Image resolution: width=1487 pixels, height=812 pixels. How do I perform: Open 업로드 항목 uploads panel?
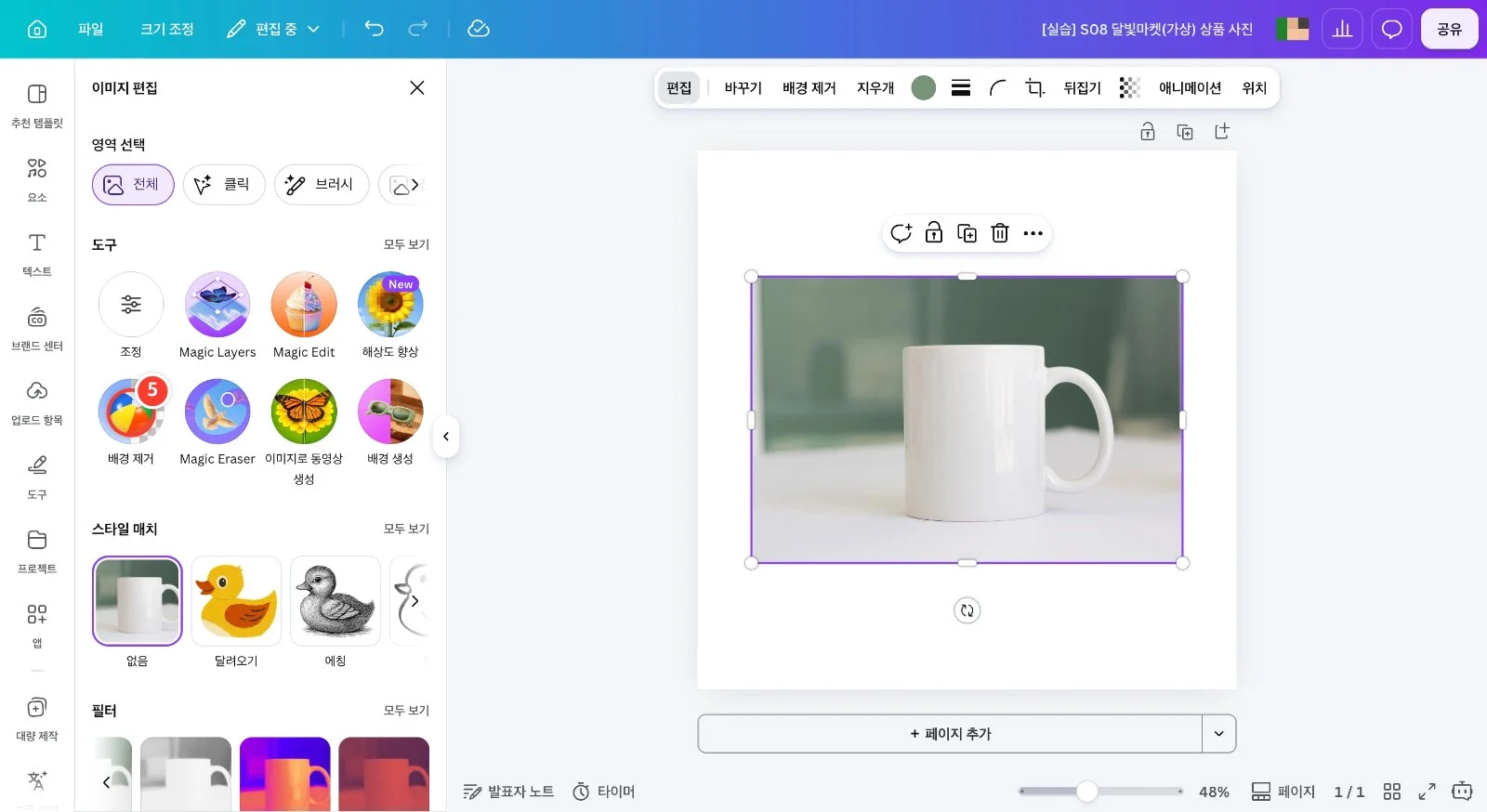[37, 402]
